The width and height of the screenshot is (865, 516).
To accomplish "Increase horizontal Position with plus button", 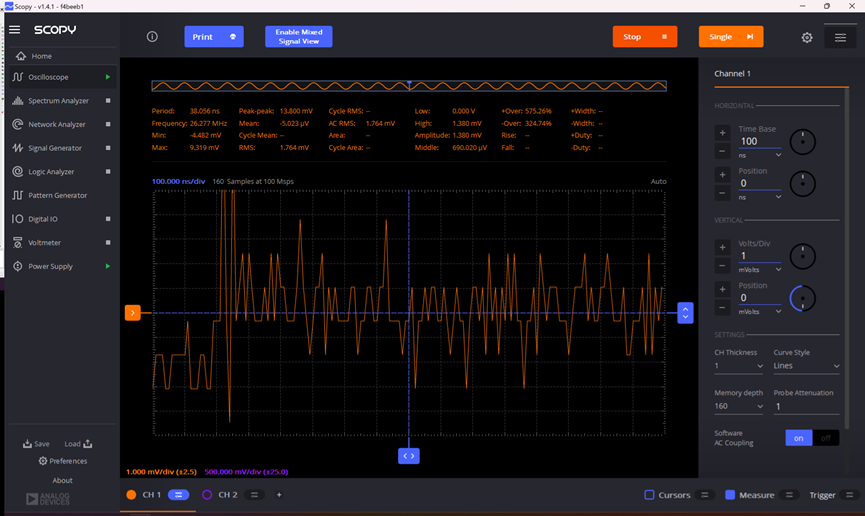I will pyautogui.click(x=722, y=175).
